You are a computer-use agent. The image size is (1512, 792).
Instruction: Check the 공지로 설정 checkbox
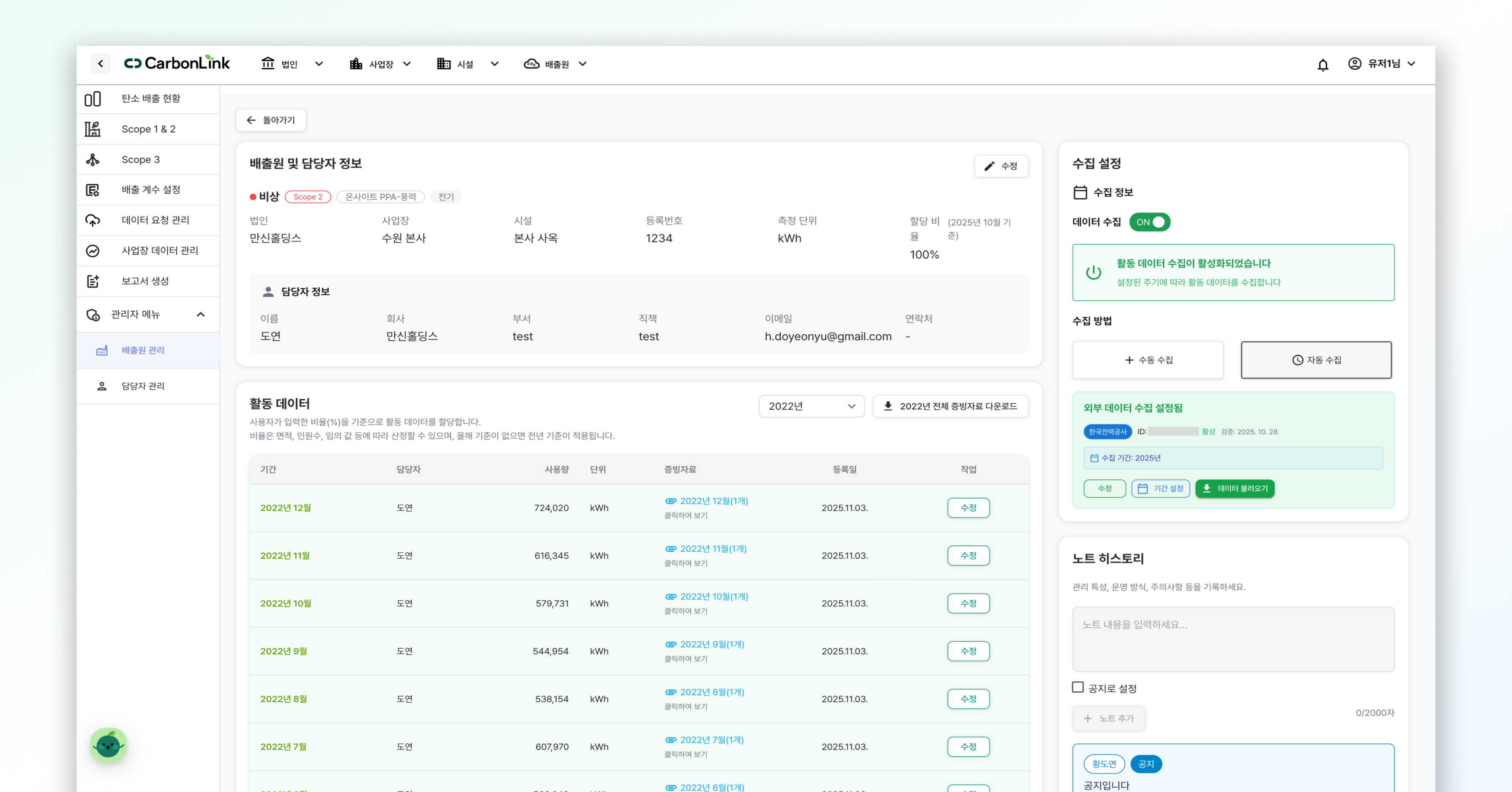pos(1078,688)
